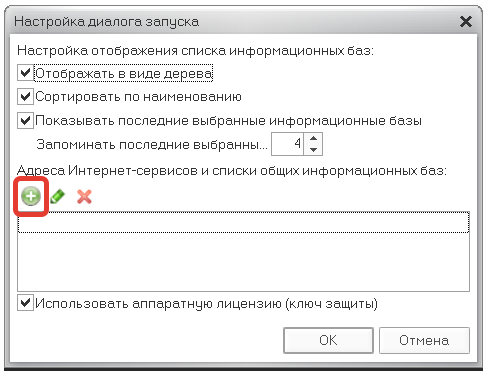Decrease remembered bases count with down arrow
The width and height of the screenshot is (488, 377).
313,150
